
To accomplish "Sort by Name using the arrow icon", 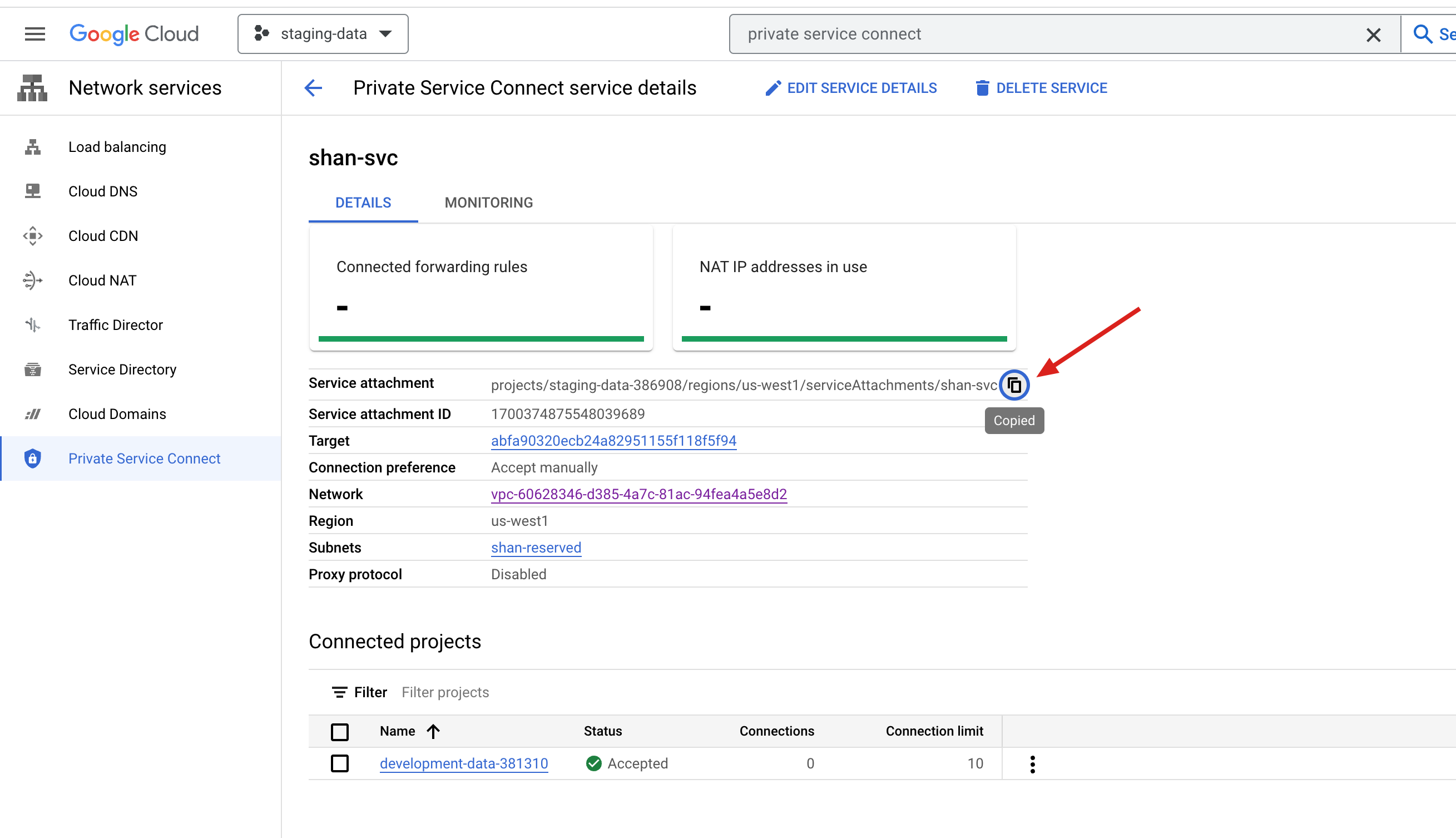I will tap(433, 732).
